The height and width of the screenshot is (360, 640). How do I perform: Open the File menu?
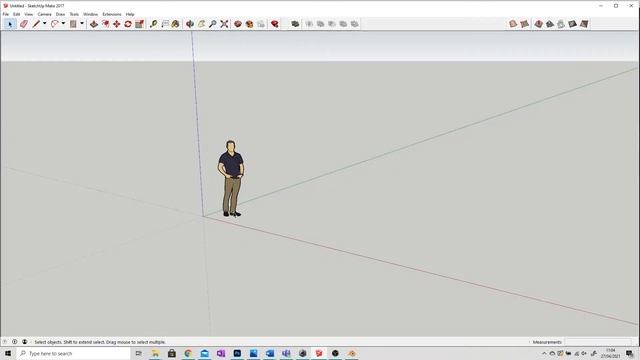pyautogui.click(x=6, y=14)
